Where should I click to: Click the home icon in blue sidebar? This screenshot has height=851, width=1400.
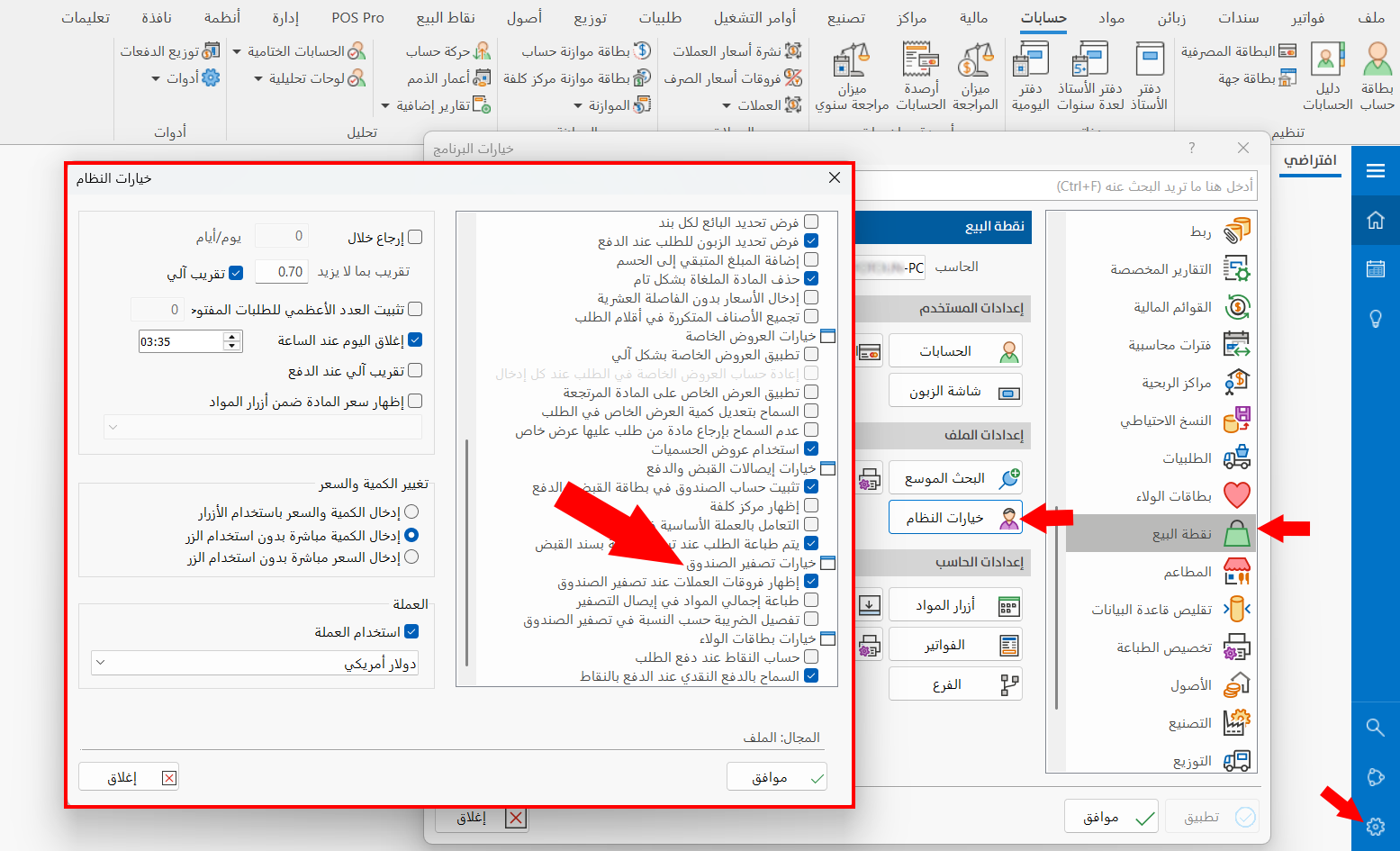(x=1375, y=220)
